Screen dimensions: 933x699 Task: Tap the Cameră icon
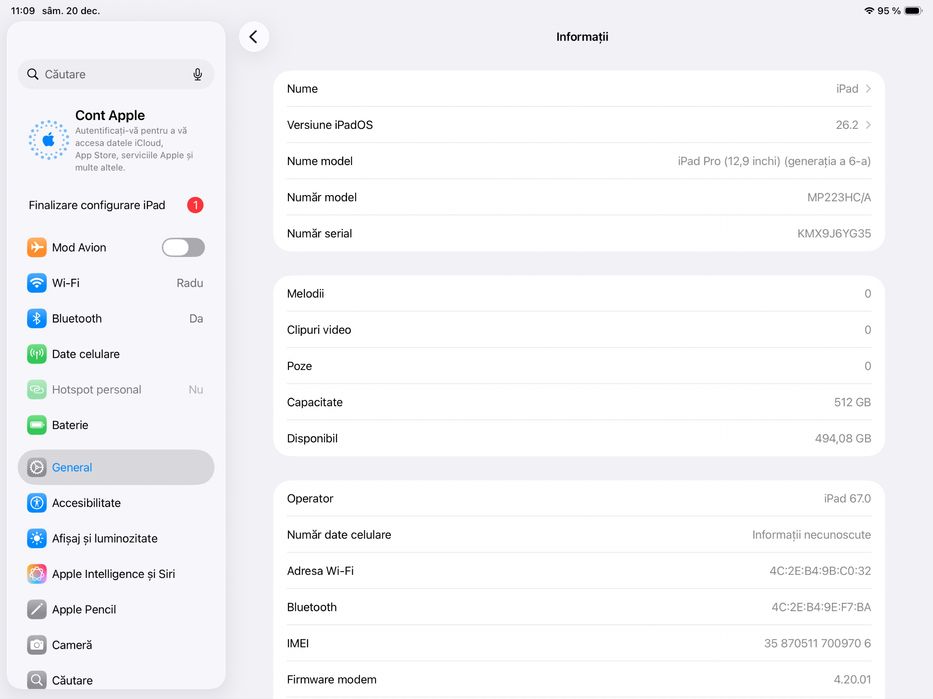36,645
